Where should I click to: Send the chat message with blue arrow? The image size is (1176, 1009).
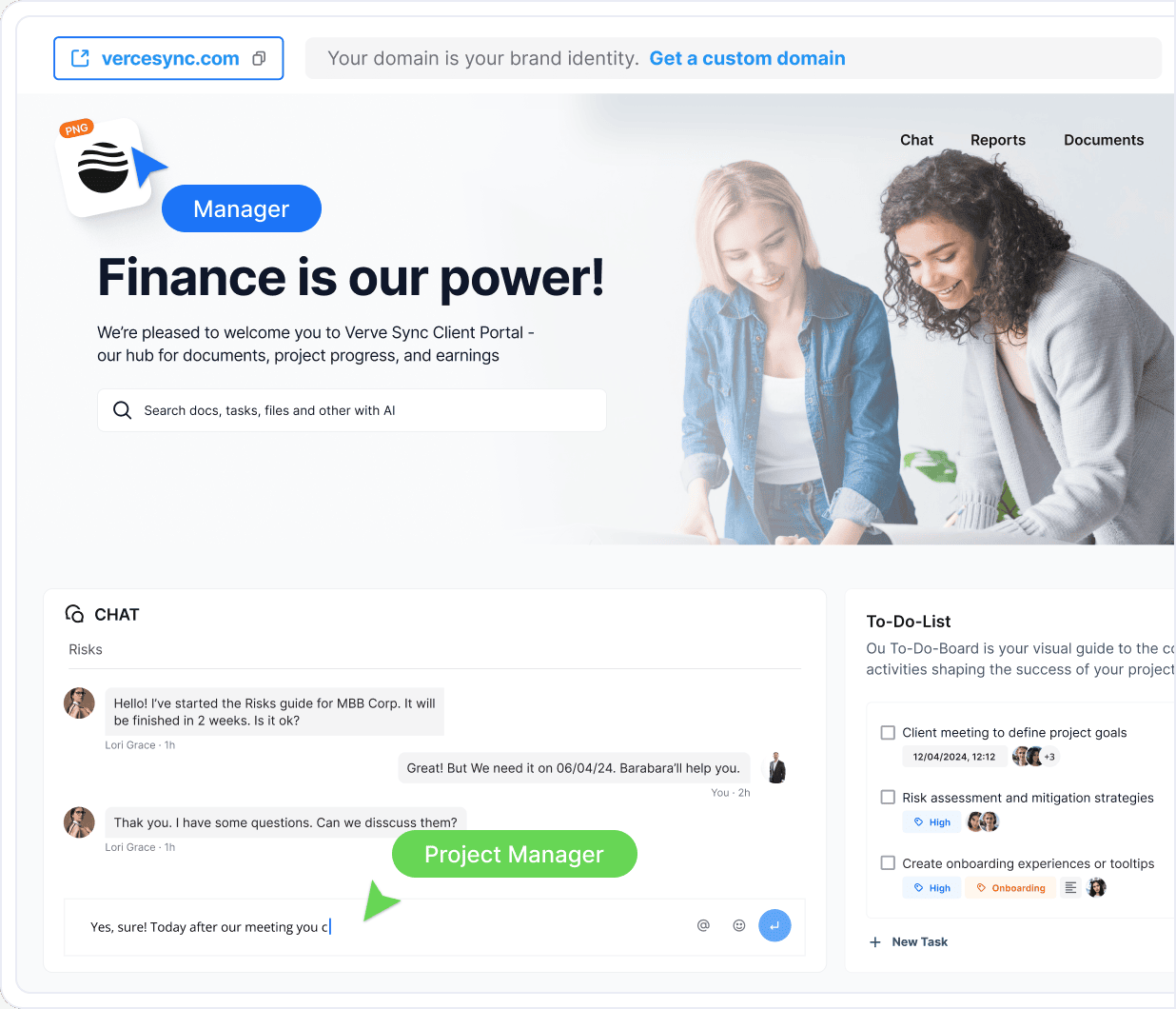coord(774,925)
